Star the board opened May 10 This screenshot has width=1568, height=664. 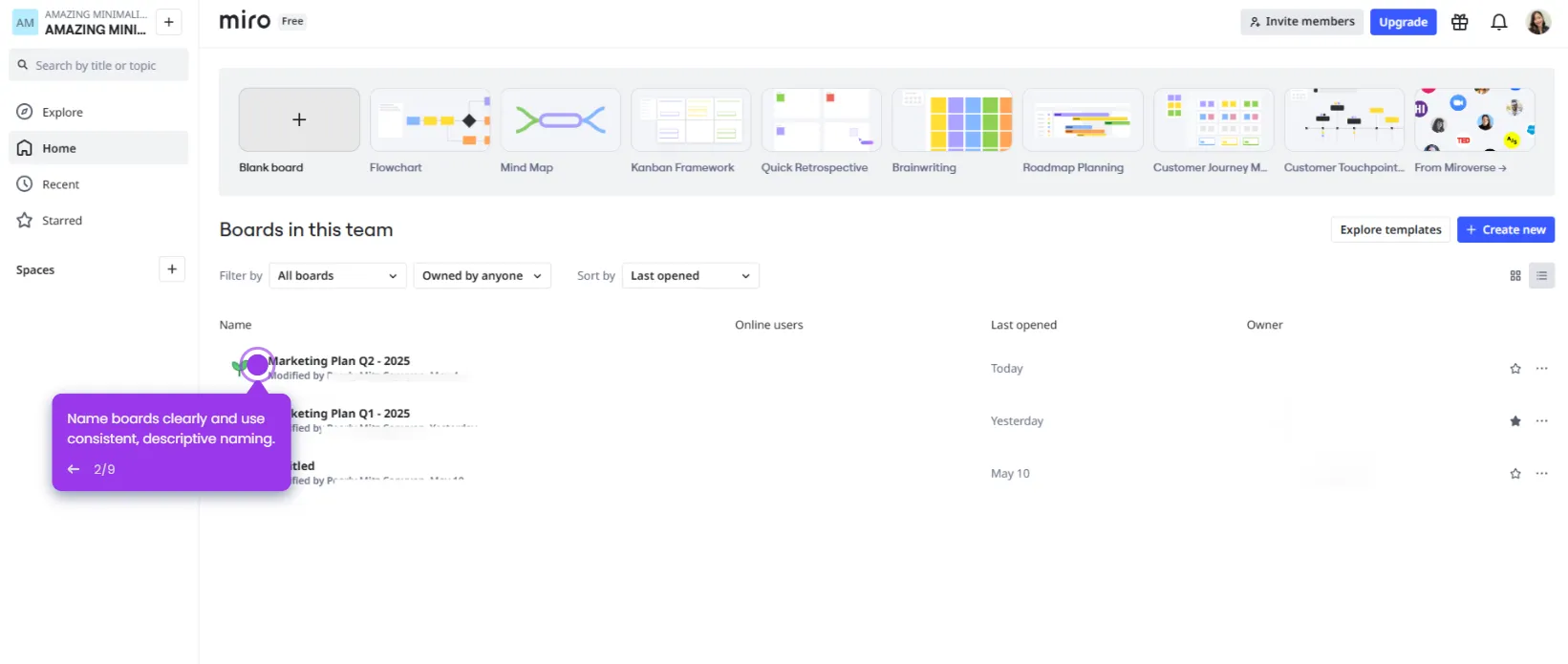[1515, 474]
